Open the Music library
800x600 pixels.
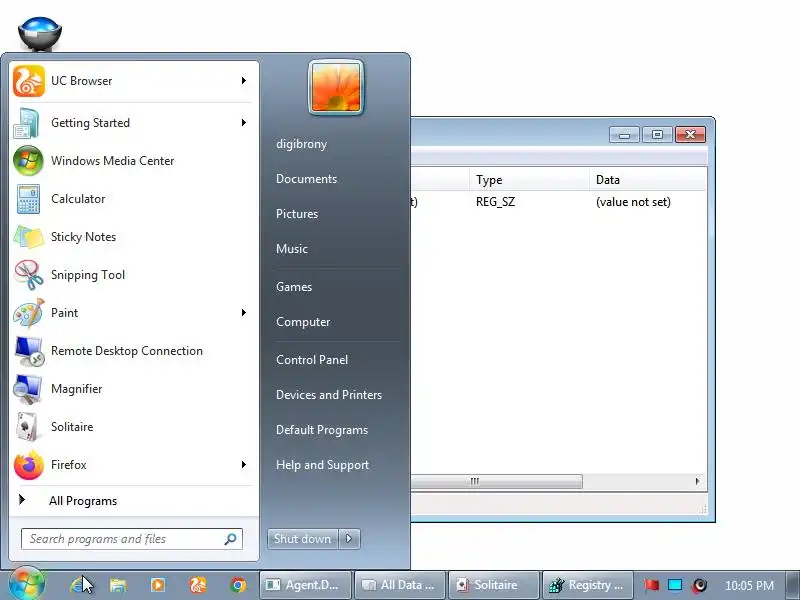[x=292, y=249]
